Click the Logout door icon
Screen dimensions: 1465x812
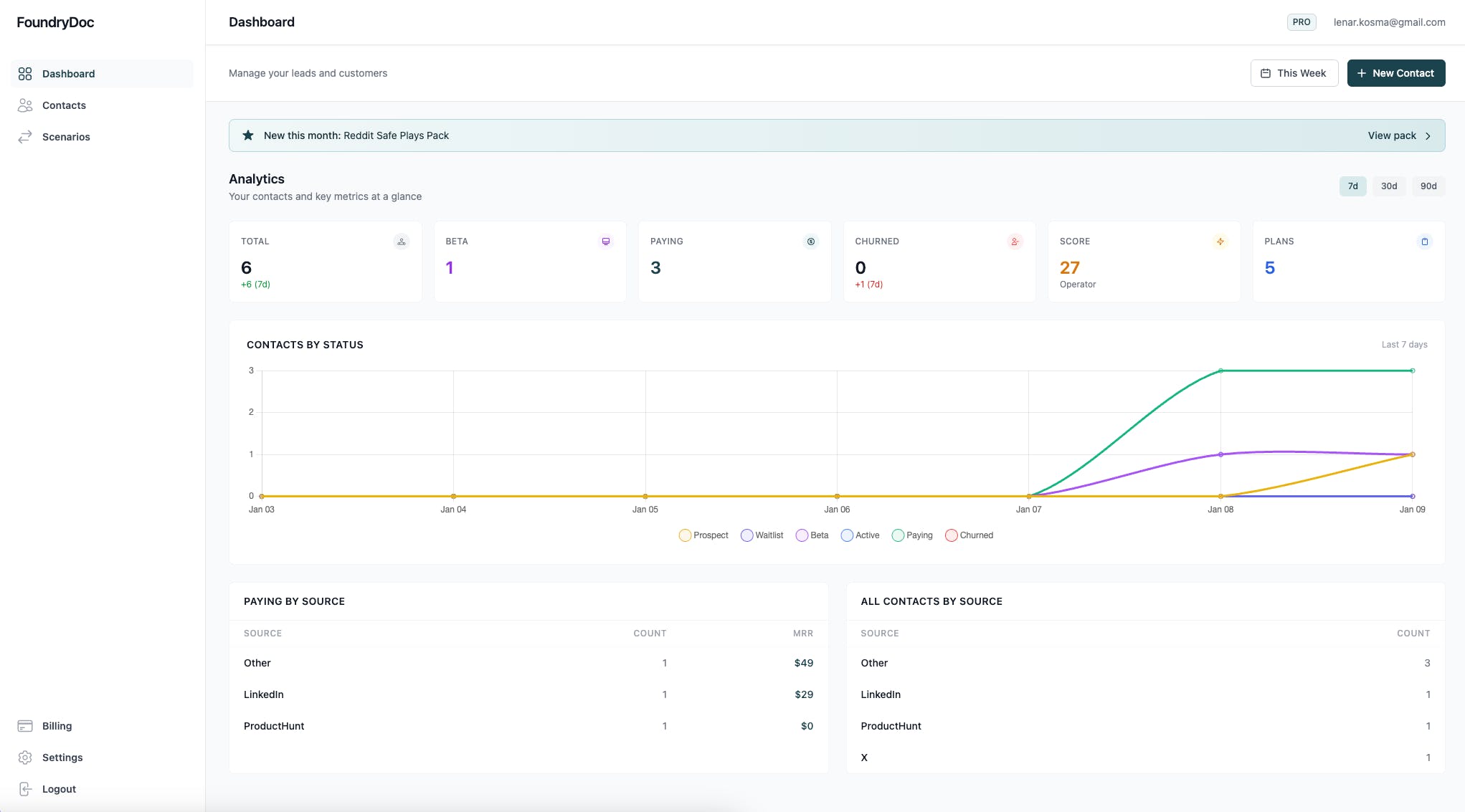click(x=25, y=789)
